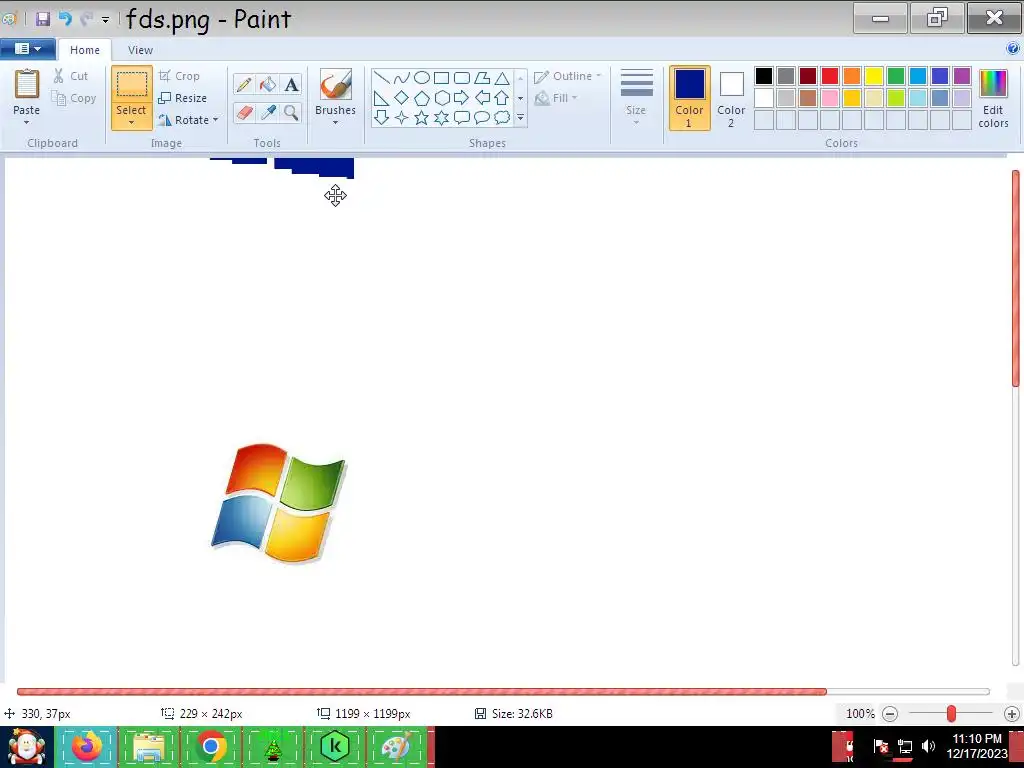Pick the Diamond shape
1024x768 pixels.
402,98
